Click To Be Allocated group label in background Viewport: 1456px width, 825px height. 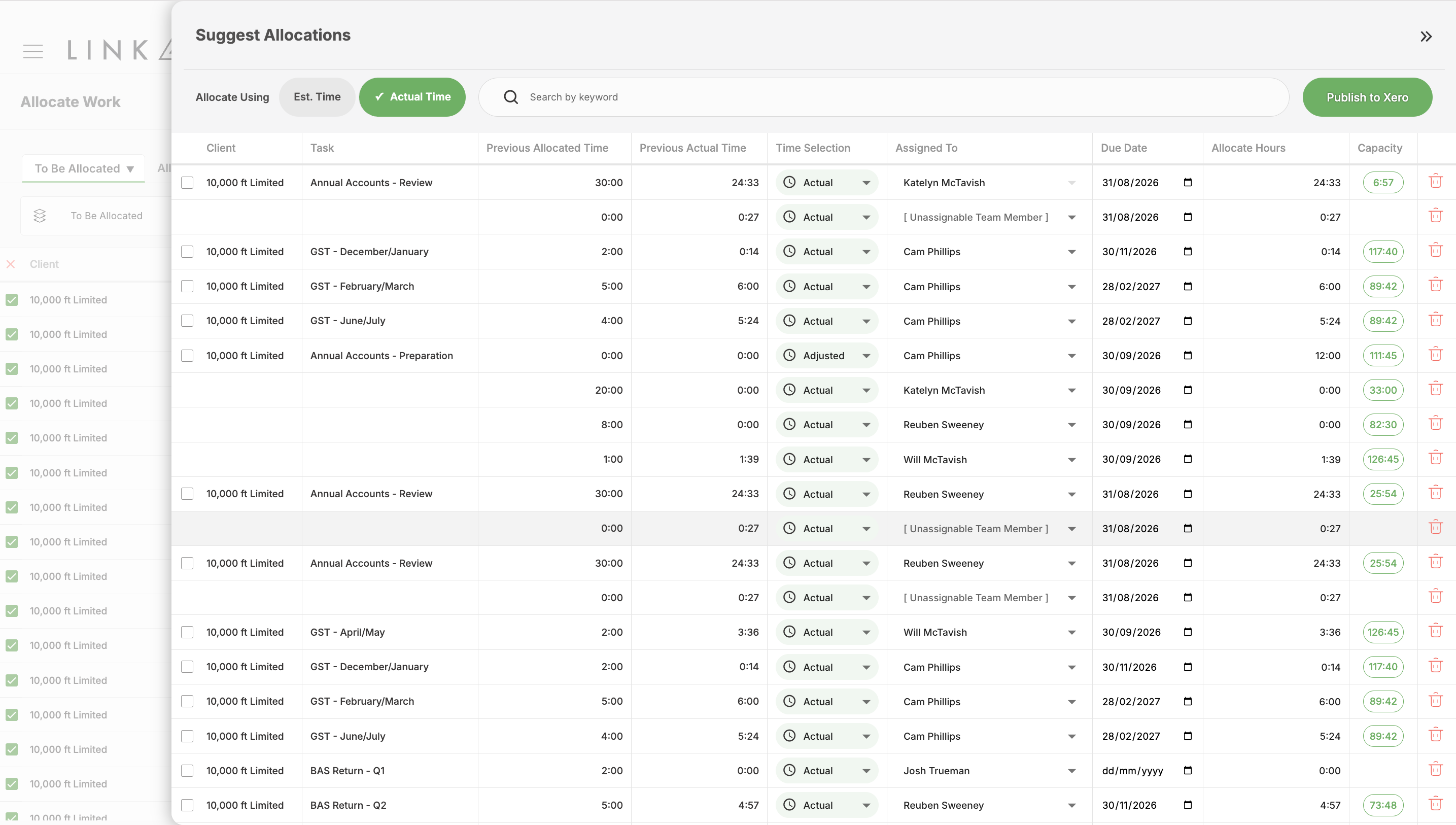pos(107,216)
